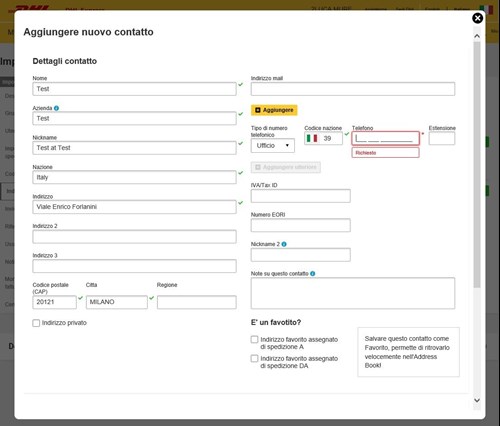
Task: Click the IVA/Tax ID input field
Action: (x=301, y=196)
